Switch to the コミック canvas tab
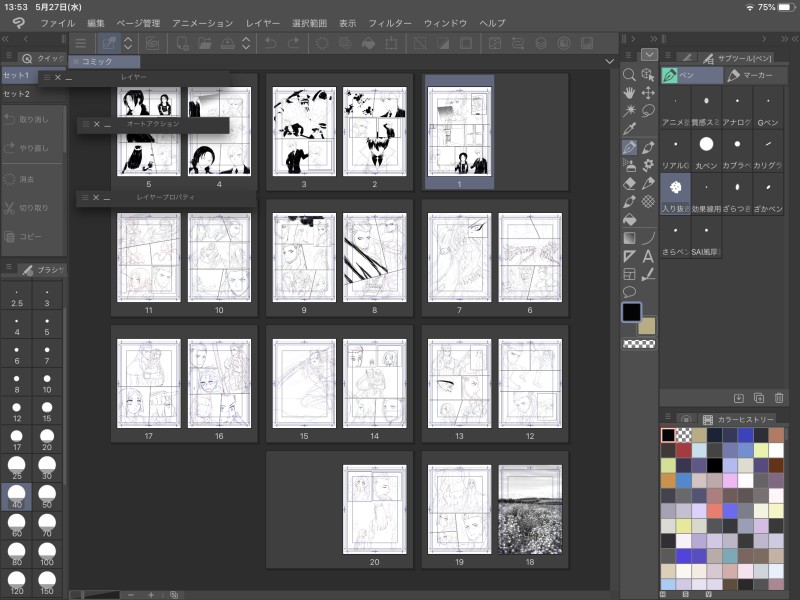Image resolution: width=800 pixels, height=600 pixels. coord(104,61)
